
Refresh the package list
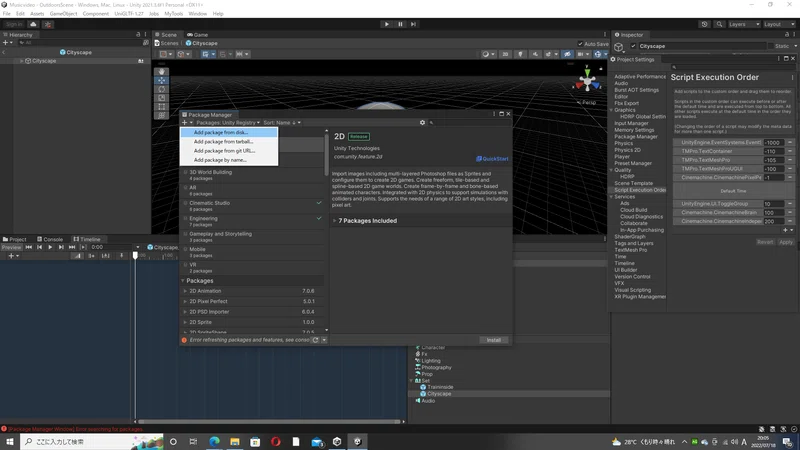[315, 340]
